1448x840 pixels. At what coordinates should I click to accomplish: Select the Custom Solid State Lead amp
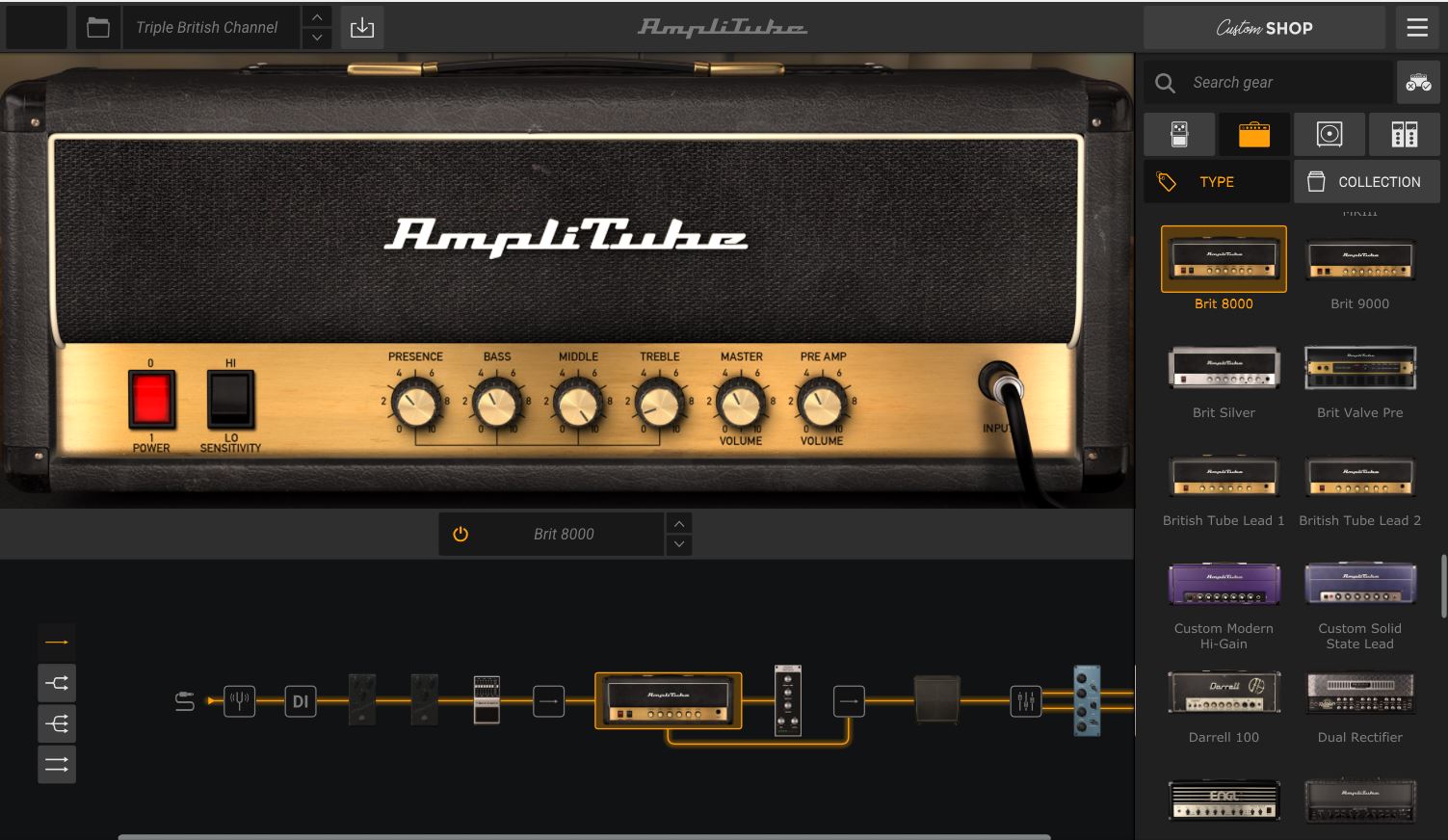[1360, 584]
